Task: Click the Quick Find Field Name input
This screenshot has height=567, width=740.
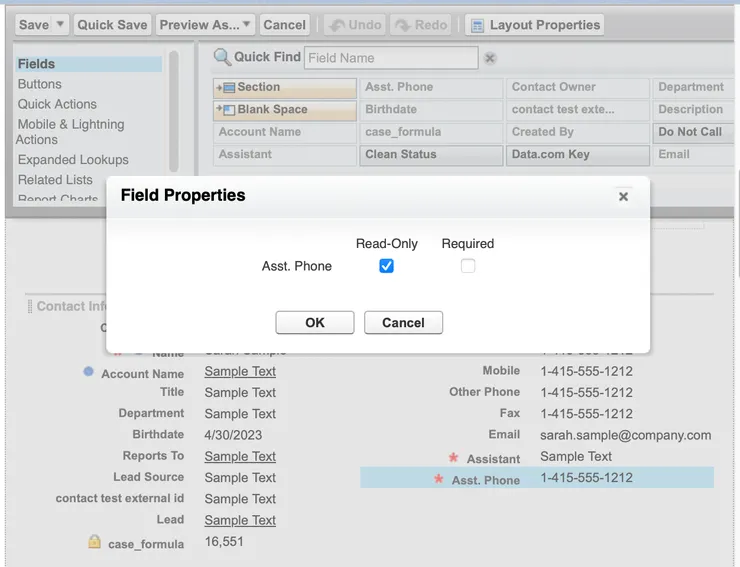Action: 391,58
